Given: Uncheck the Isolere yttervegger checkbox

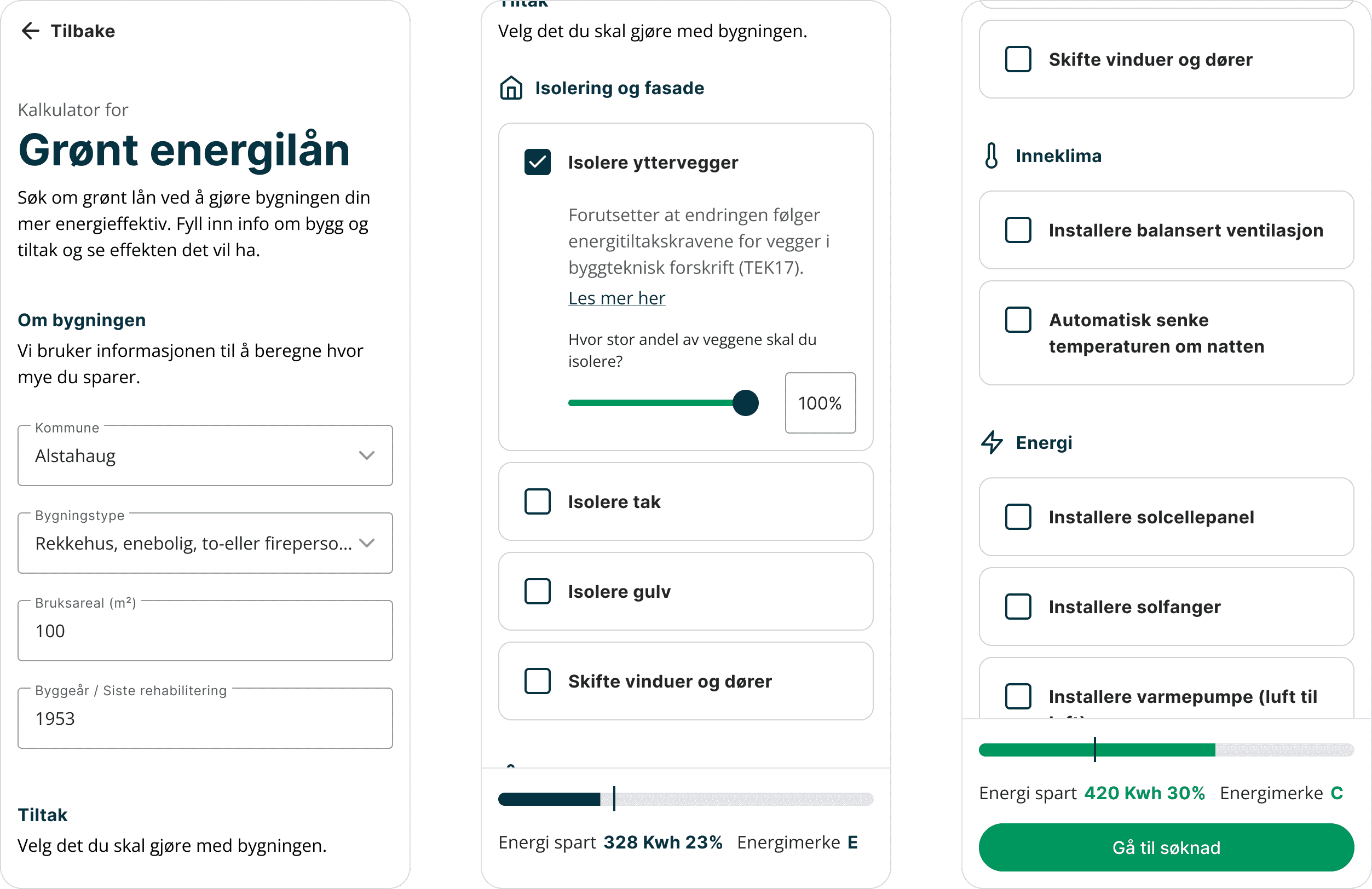Looking at the screenshot, I should 537,162.
